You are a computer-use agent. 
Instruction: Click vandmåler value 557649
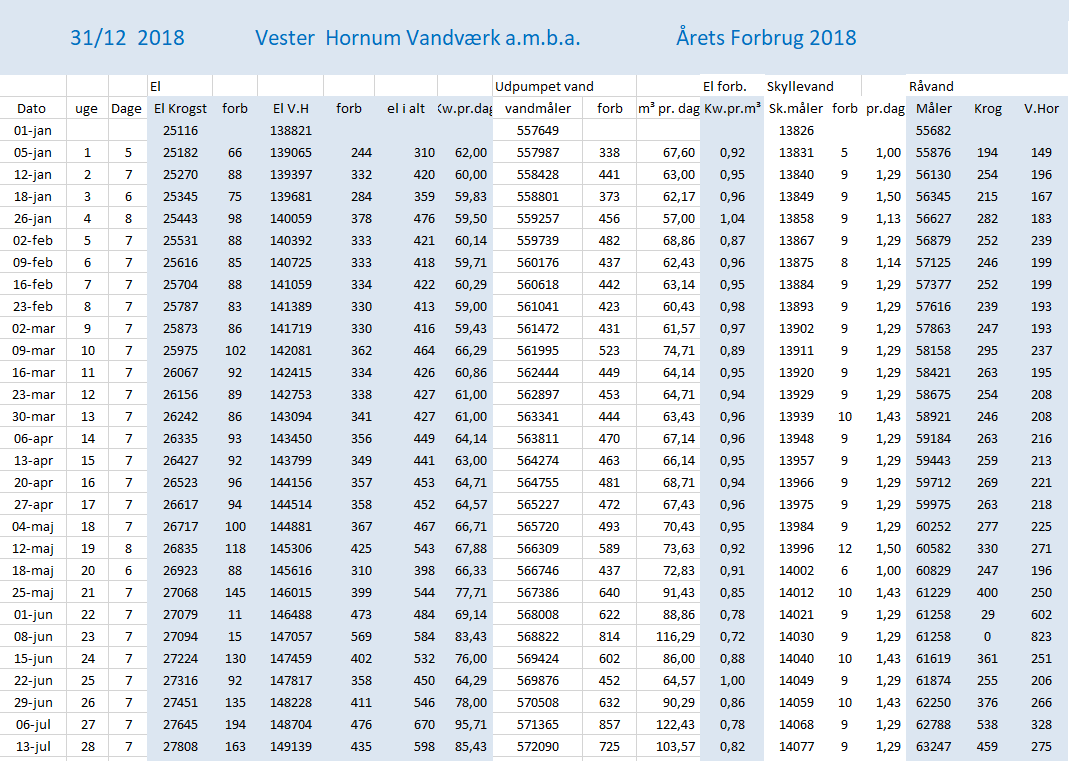pos(537,130)
